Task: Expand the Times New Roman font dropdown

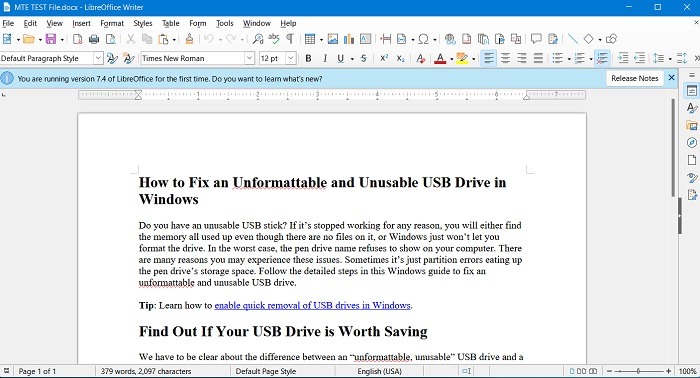Action: [x=249, y=58]
